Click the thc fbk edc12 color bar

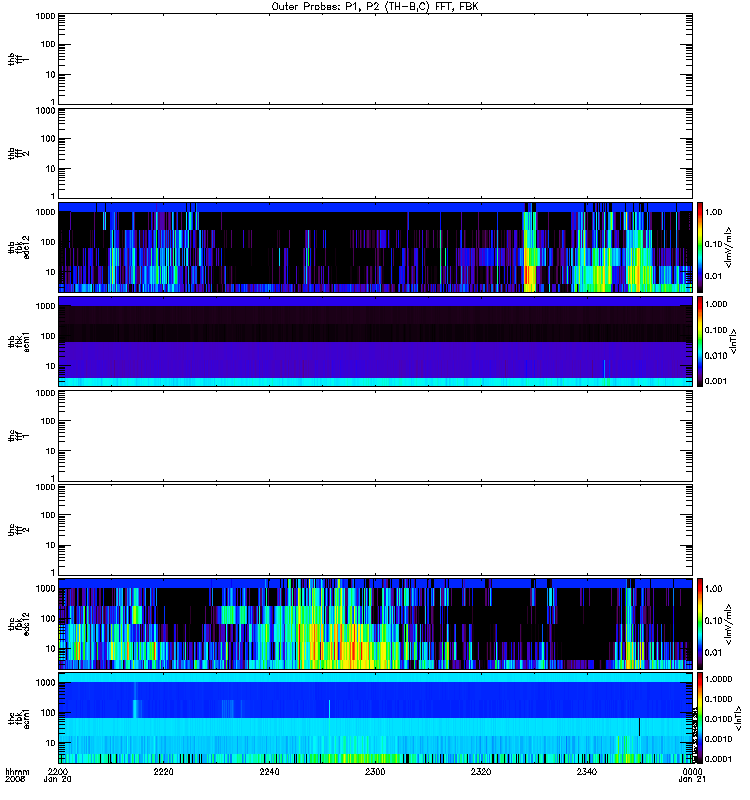click(700, 624)
